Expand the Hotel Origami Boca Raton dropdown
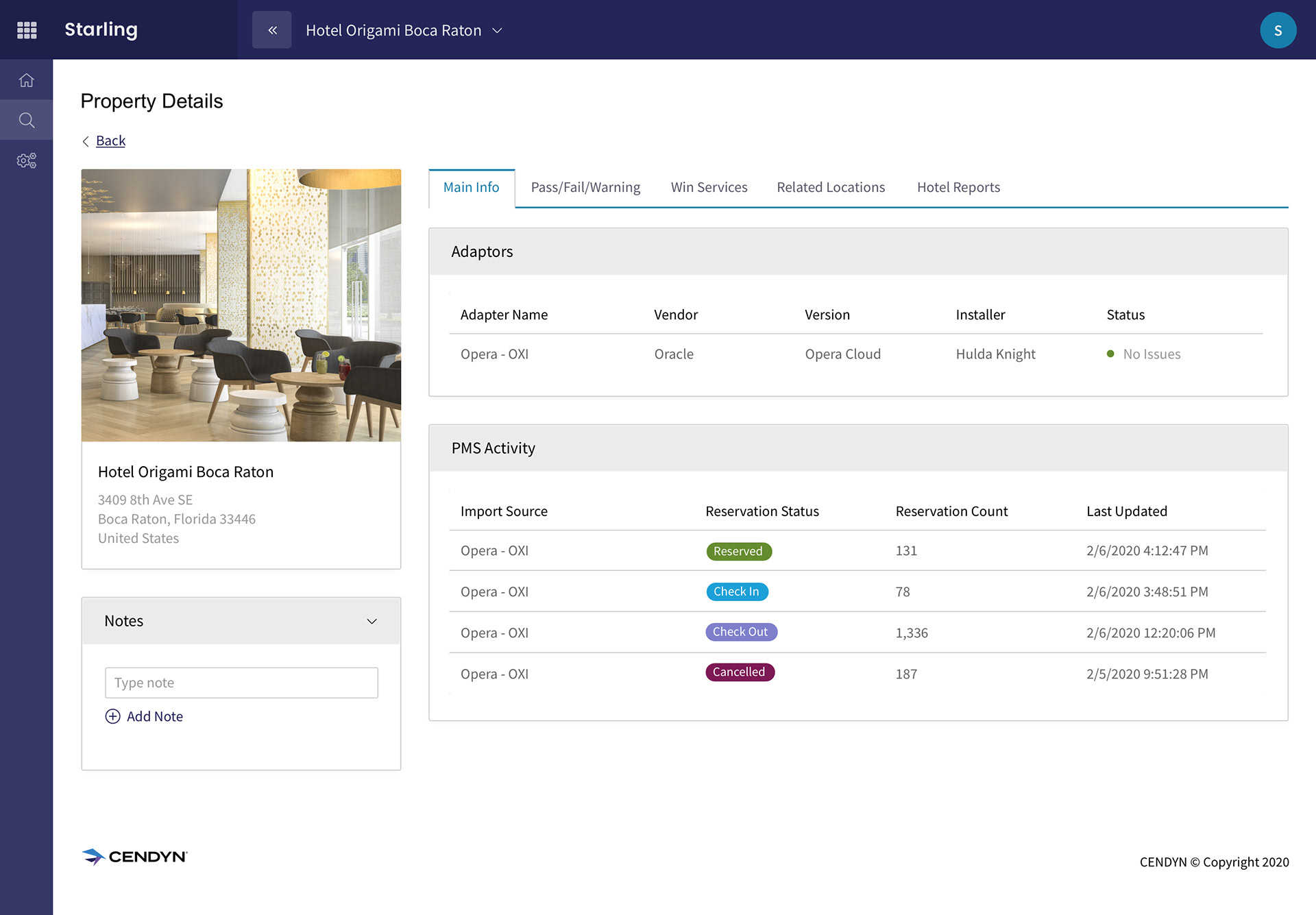This screenshot has height=915, width=1316. (498, 30)
